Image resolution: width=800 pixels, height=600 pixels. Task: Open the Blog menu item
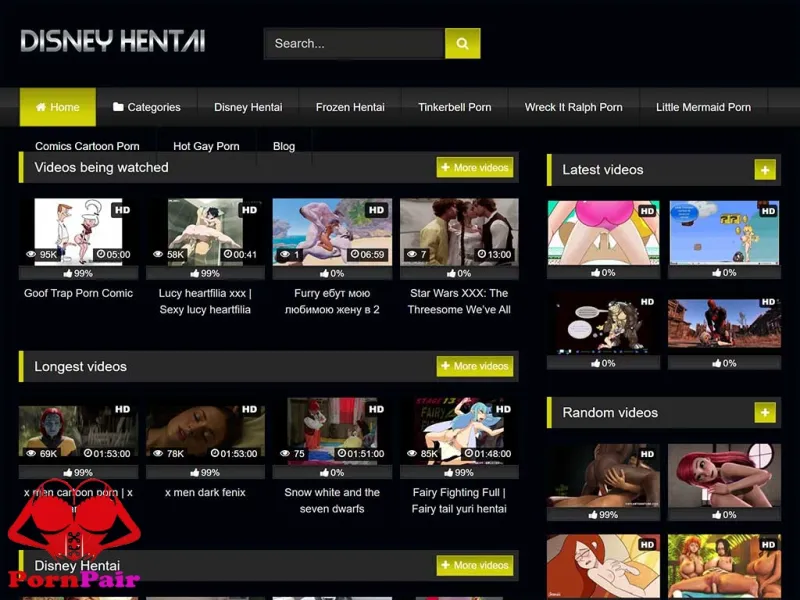click(284, 146)
